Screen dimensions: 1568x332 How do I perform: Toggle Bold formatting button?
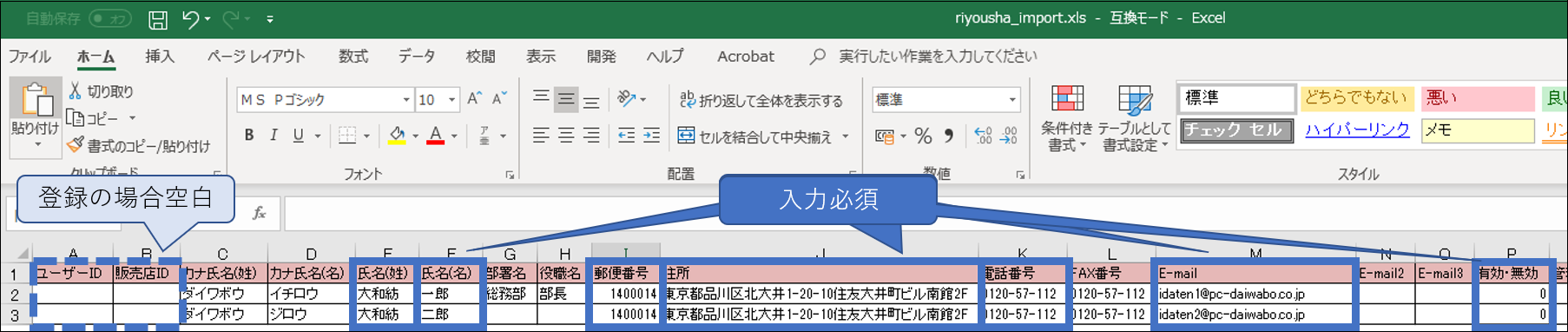[x=249, y=136]
